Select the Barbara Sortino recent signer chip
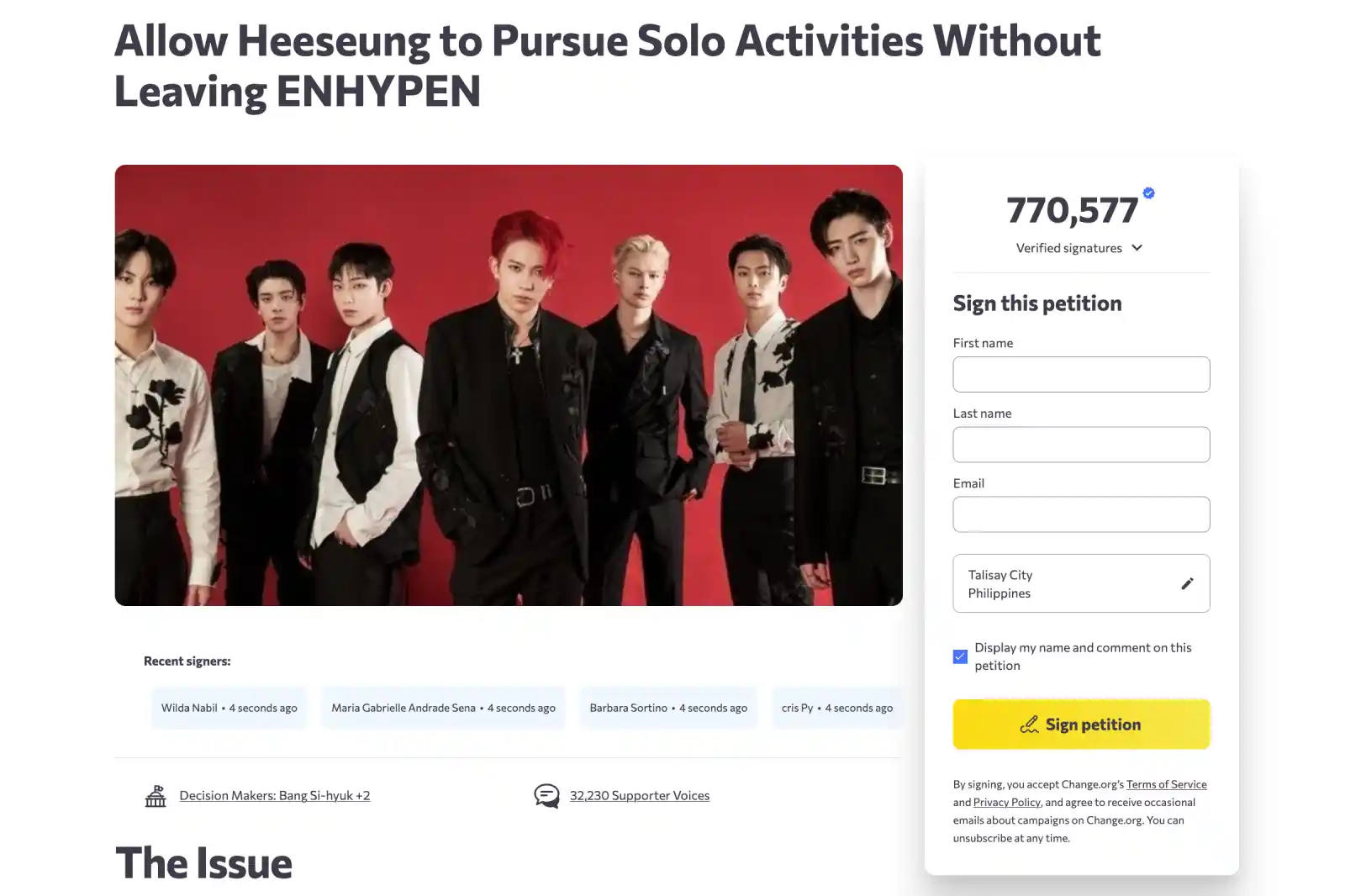 (667, 707)
